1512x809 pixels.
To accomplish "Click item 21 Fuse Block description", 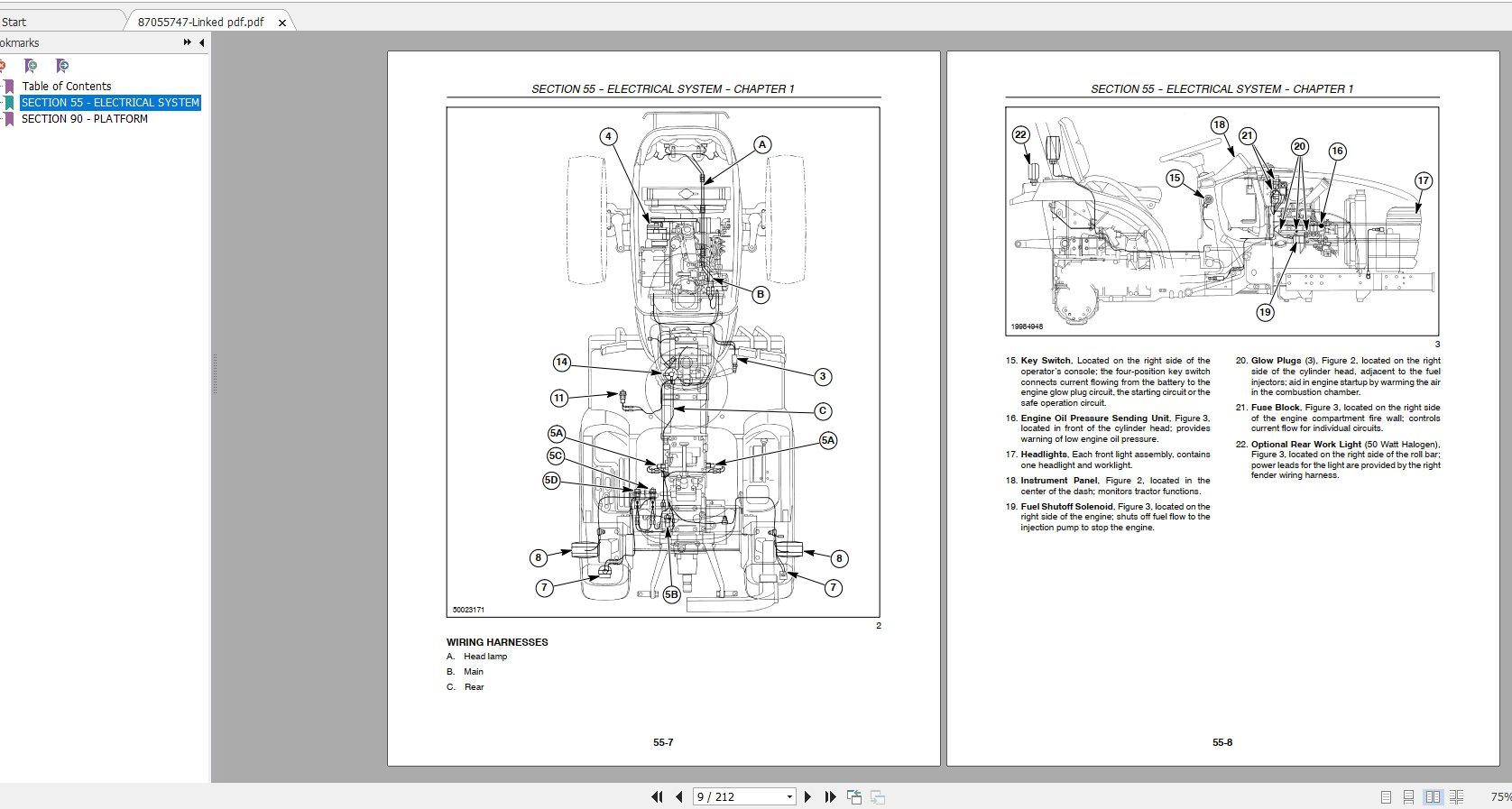I will pos(1338,418).
